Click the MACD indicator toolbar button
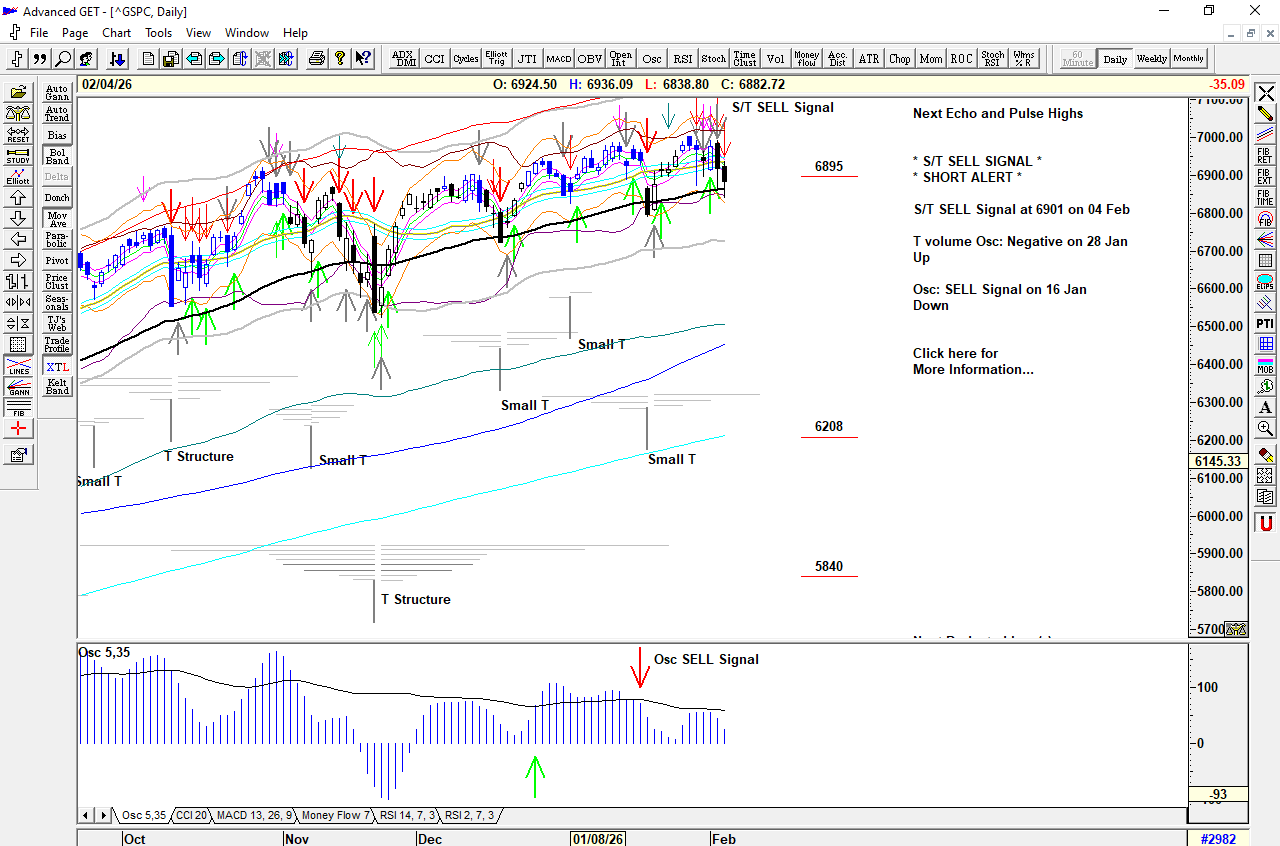The image size is (1280, 846). click(558, 59)
